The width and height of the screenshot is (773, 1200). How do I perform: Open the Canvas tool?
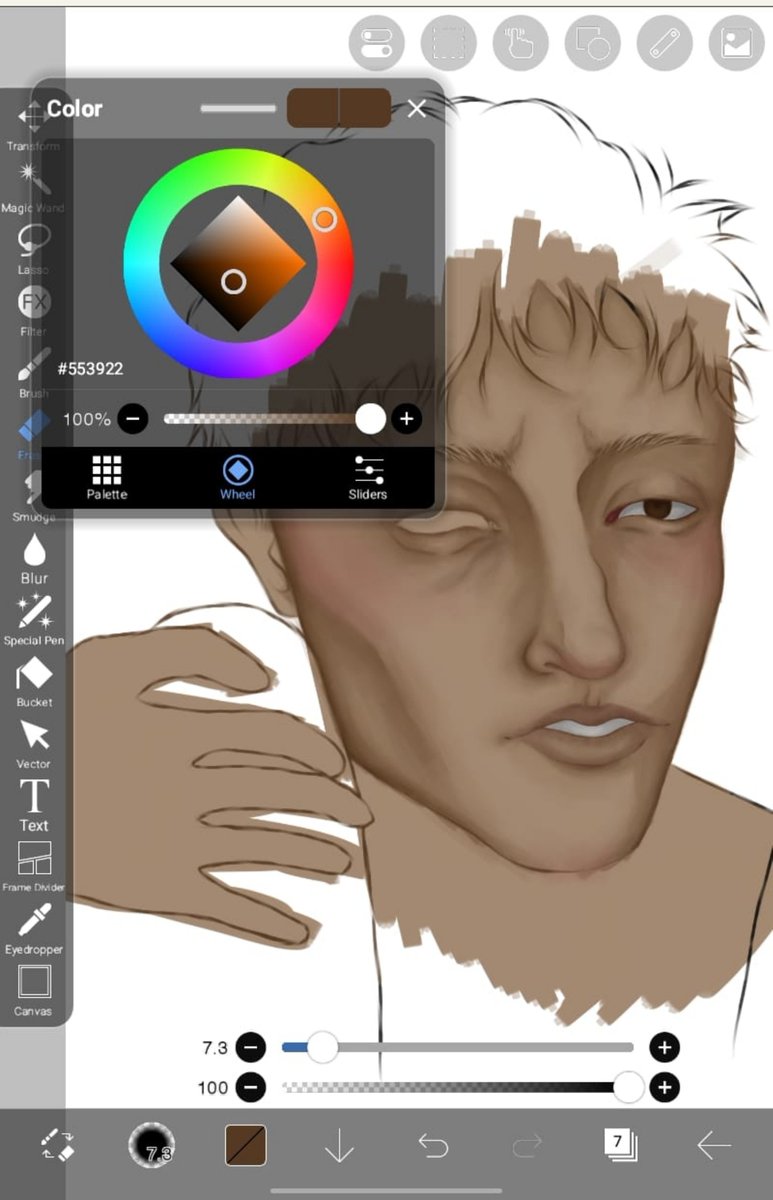tap(34, 990)
